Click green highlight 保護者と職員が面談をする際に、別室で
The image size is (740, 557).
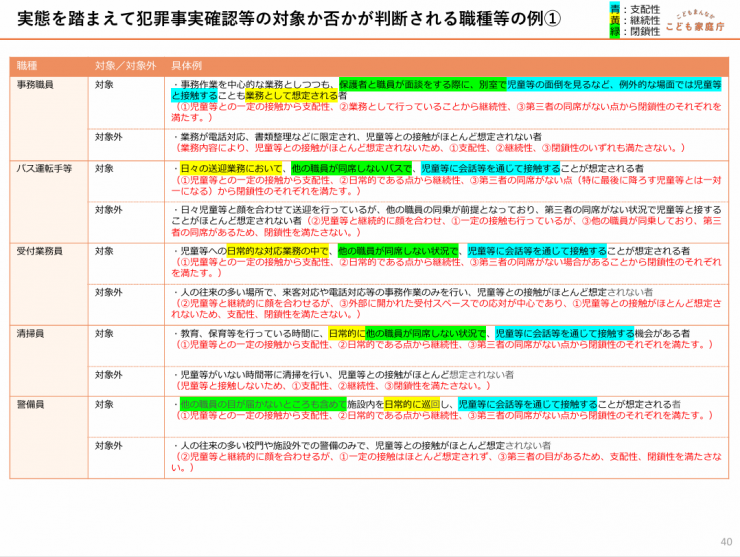click(423, 84)
